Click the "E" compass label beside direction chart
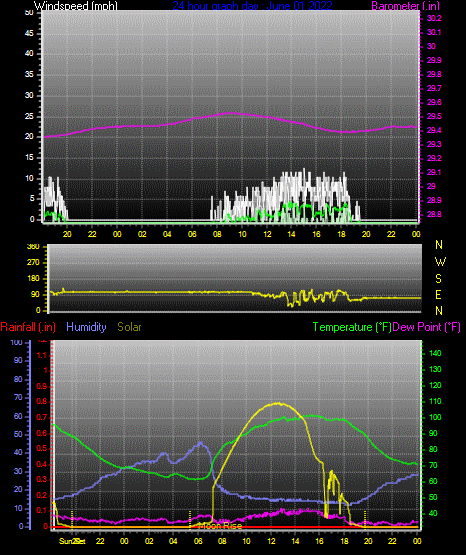The image size is (466, 555). click(438, 295)
